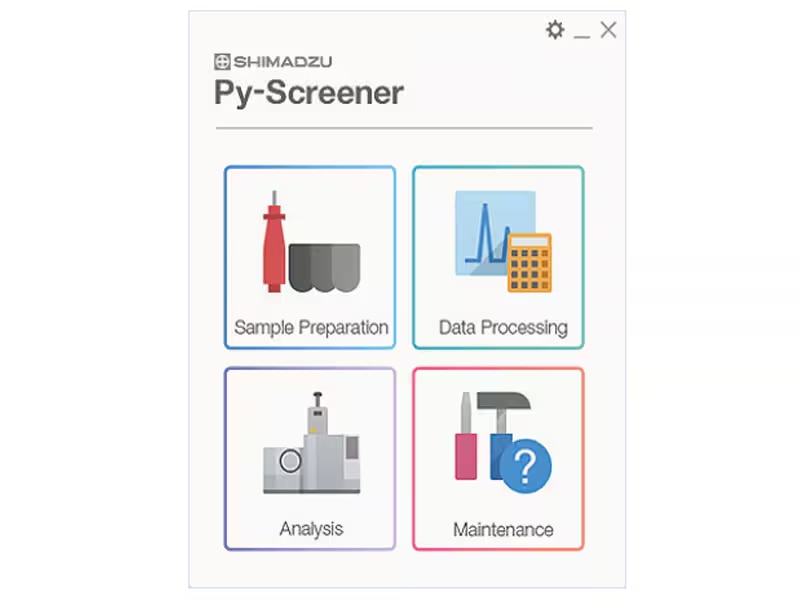Click the orange calculator icon

click(x=530, y=263)
